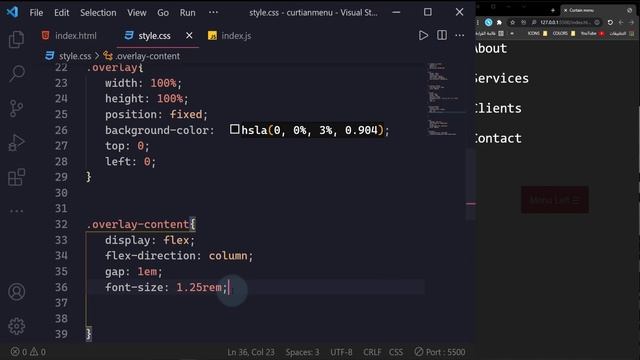Reload the page in the browser
Viewport: 640px width, 360px height.
610,22
